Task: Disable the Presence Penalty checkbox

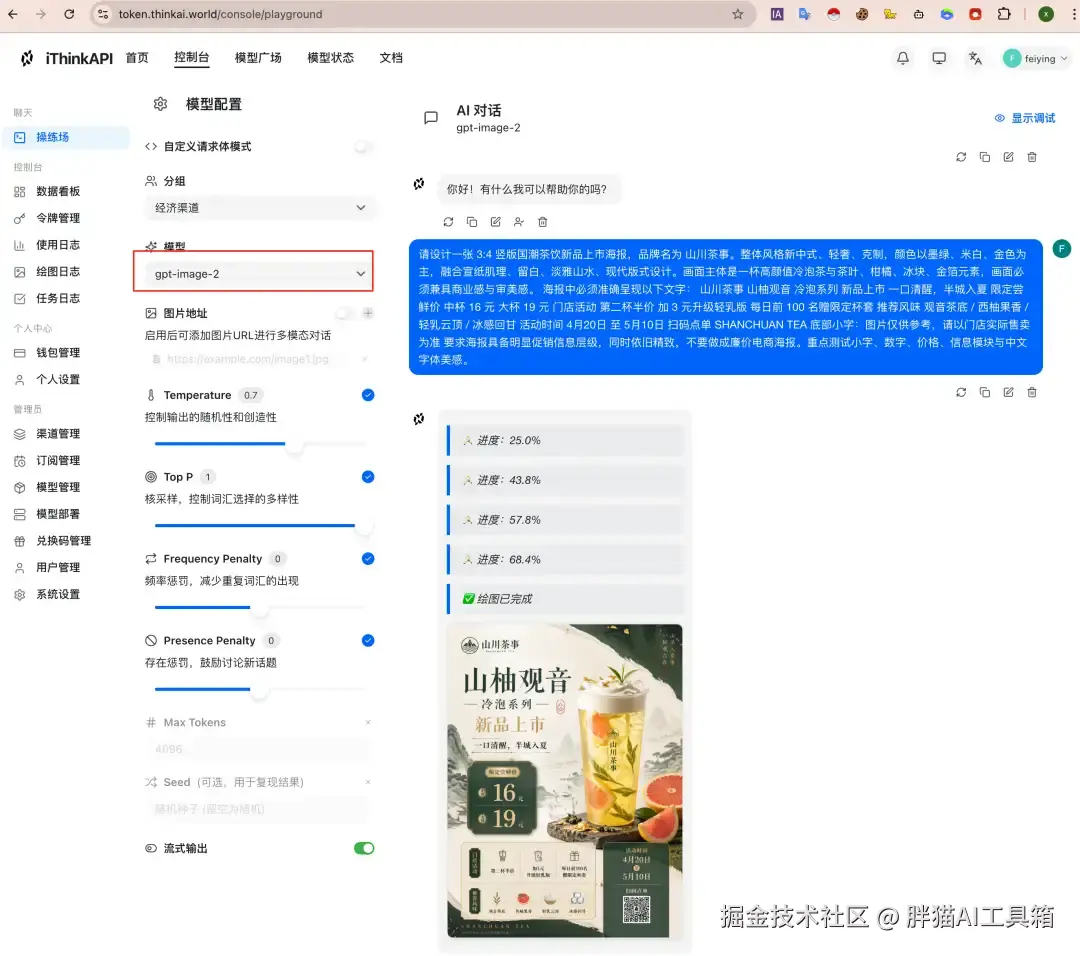Action: [368, 641]
